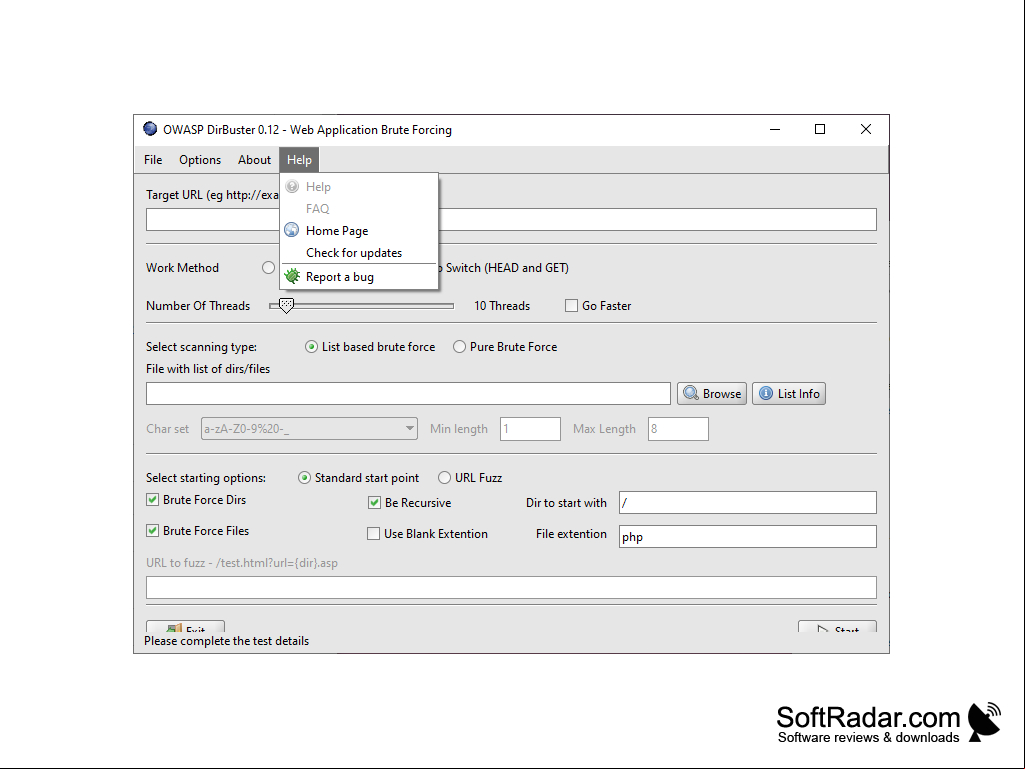
Task: Click the '10 Threads' value label
Action: (502, 305)
